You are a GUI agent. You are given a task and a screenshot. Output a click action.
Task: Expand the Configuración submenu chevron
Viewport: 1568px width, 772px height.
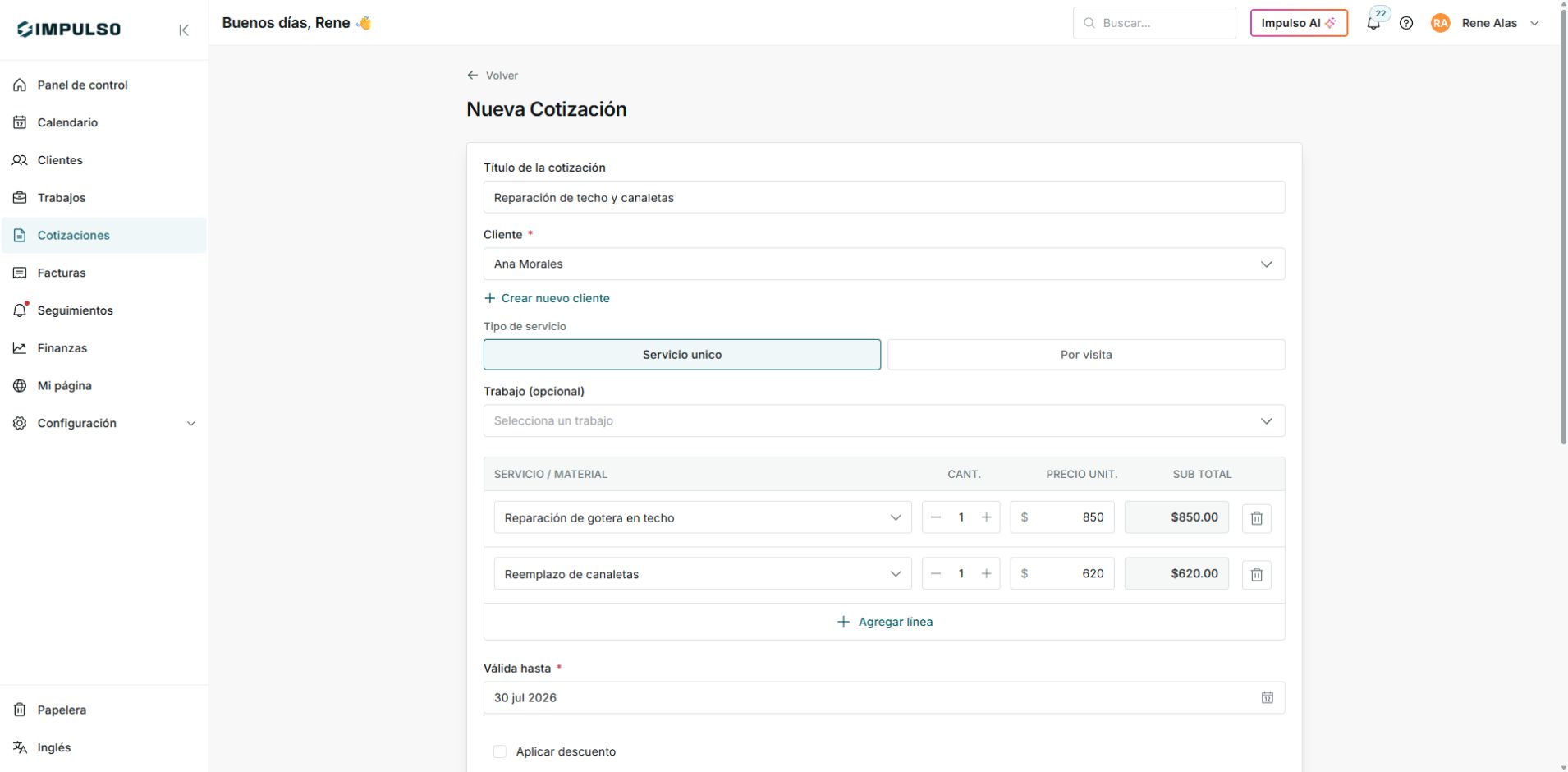[x=191, y=424]
